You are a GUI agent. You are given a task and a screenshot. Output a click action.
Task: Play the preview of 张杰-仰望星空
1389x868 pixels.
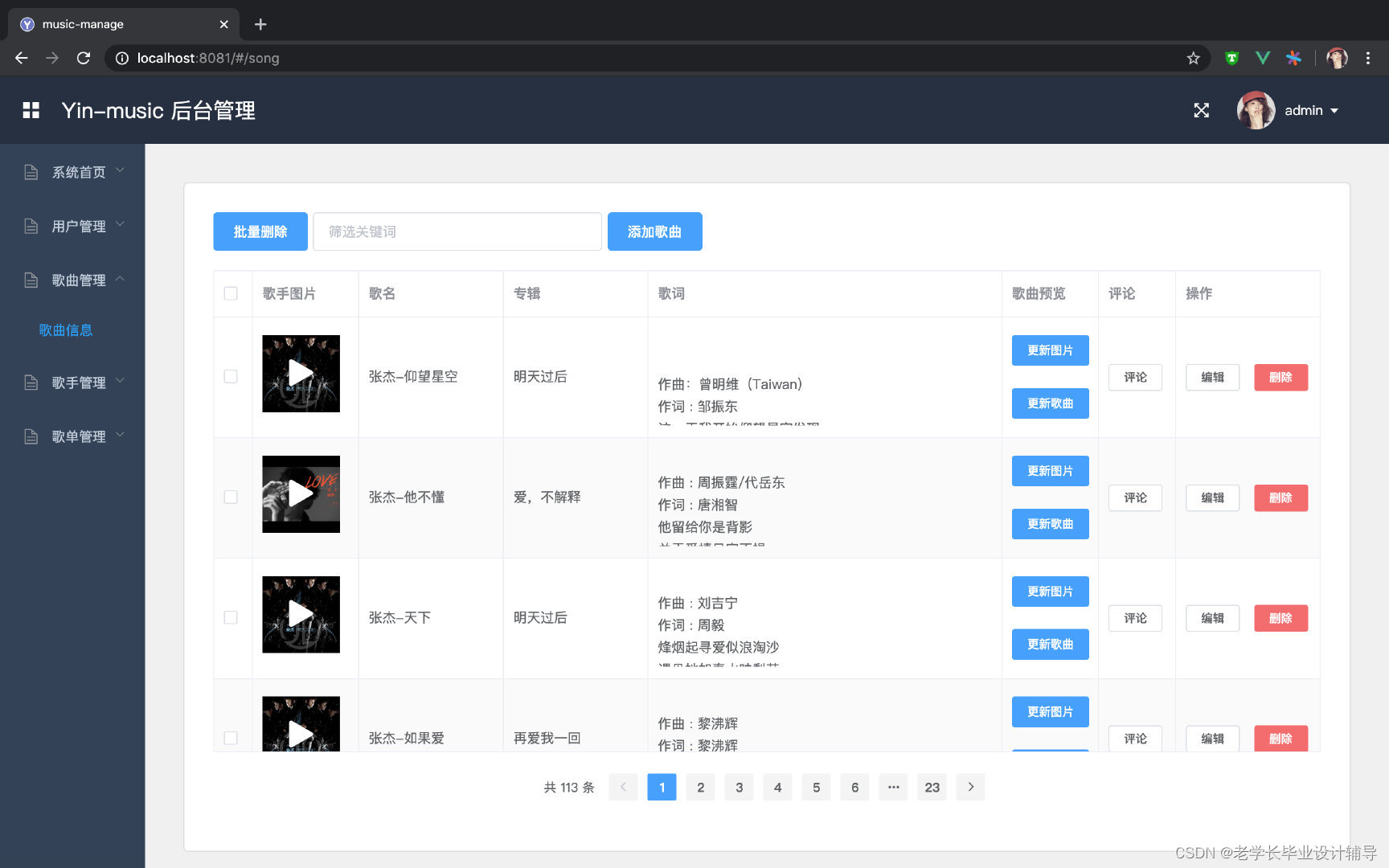pyautogui.click(x=301, y=373)
